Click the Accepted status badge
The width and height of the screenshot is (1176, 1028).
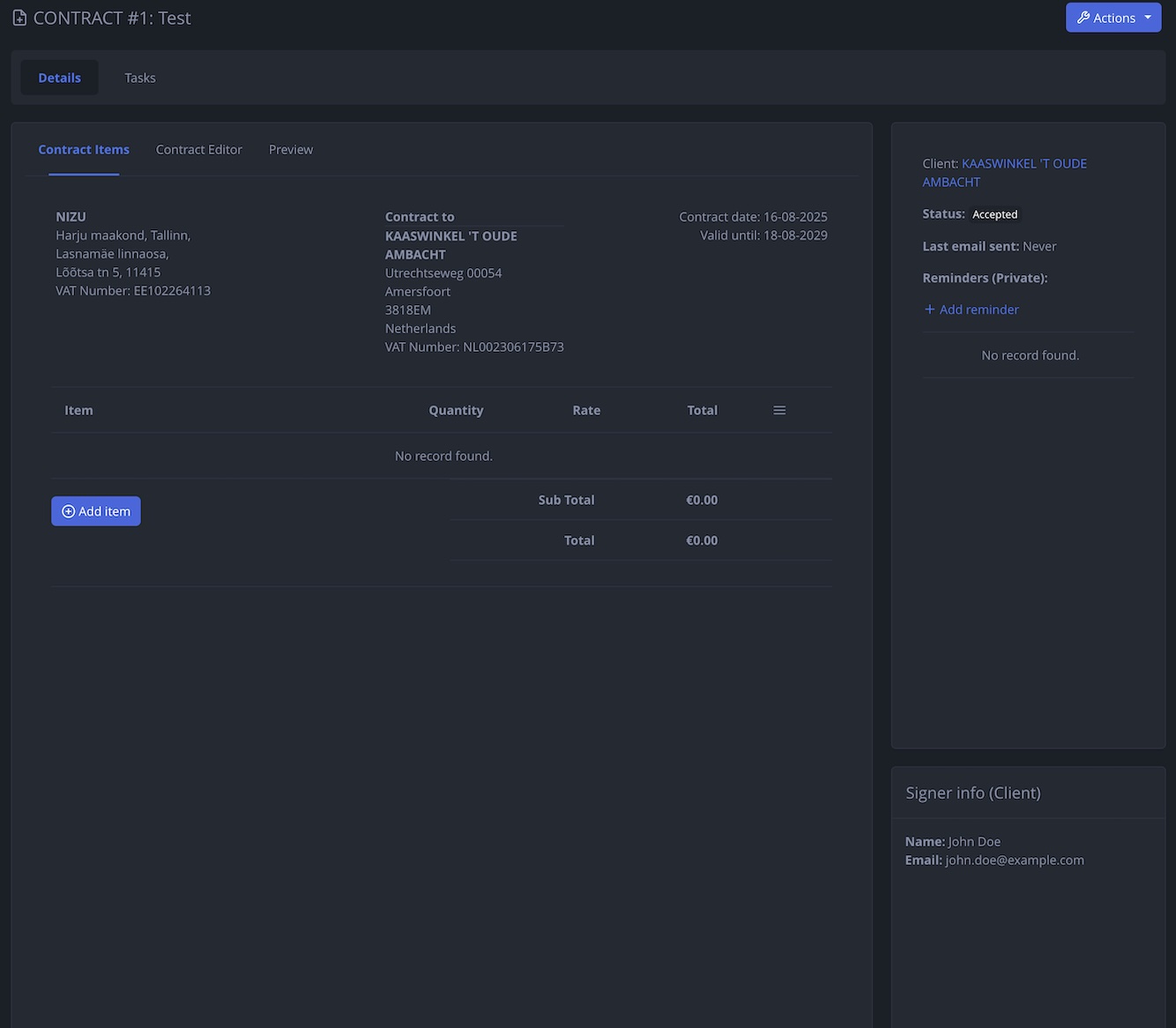pyautogui.click(x=994, y=213)
